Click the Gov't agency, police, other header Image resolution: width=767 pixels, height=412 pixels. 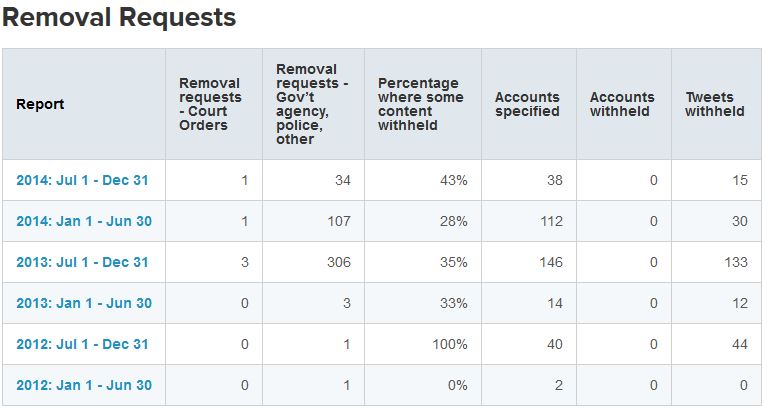tap(311, 104)
